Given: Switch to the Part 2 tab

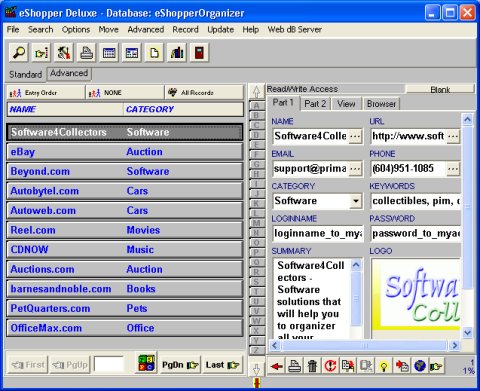Looking at the screenshot, I should tap(315, 104).
